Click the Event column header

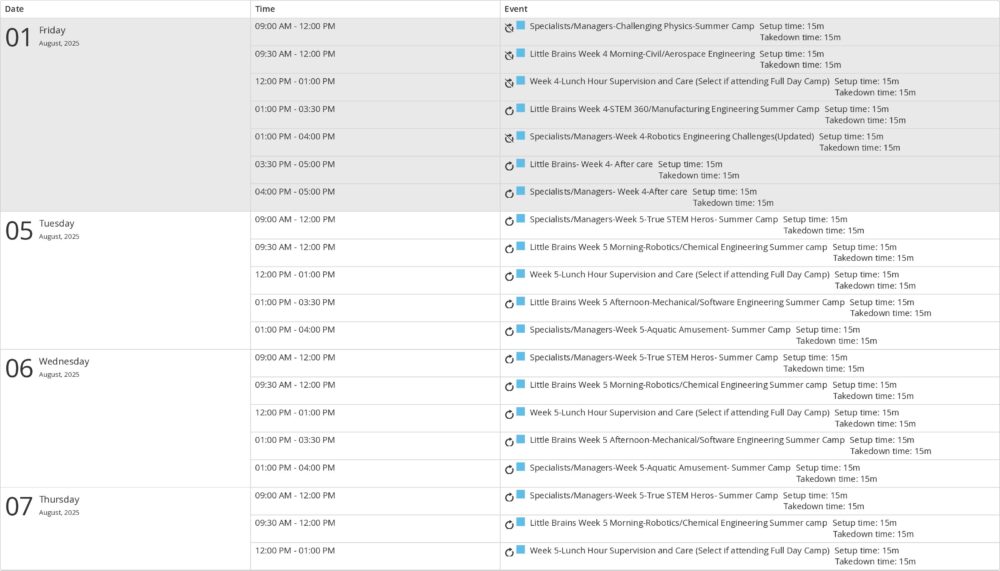point(517,8)
